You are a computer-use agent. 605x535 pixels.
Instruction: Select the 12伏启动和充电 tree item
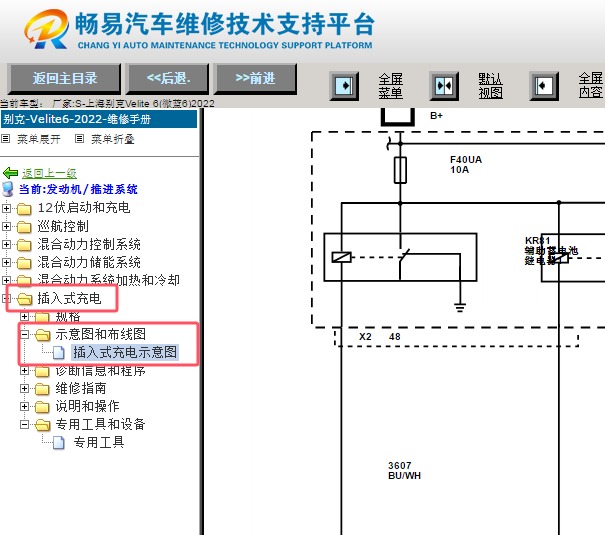click(x=84, y=208)
